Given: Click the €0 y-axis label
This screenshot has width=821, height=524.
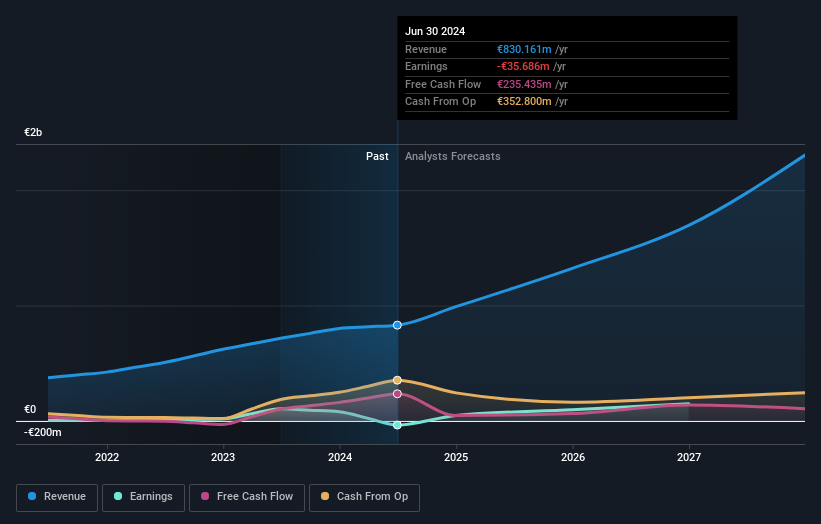Looking at the screenshot, I should [30, 409].
